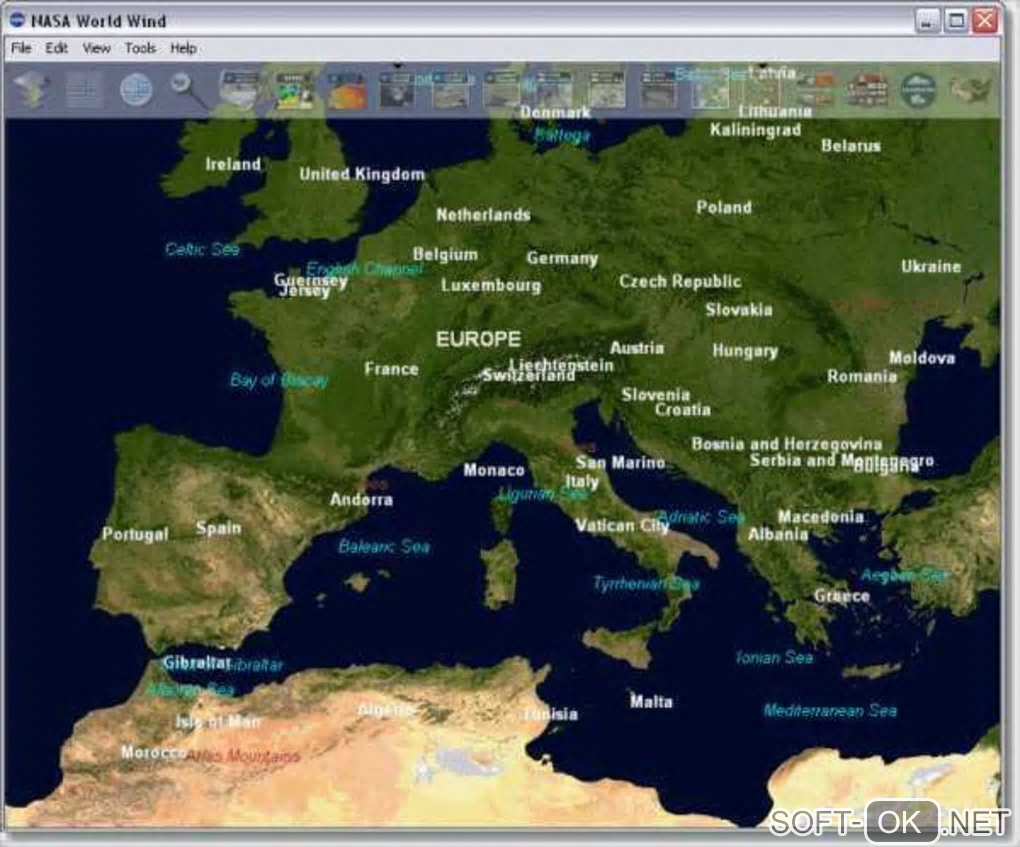
Task: Toggle the red and white boundaries icon
Action: tap(868, 89)
